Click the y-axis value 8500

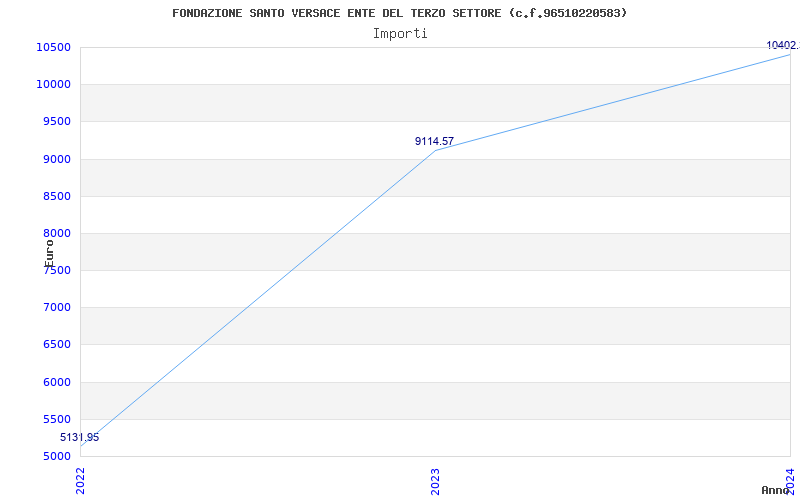pyautogui.click(x=56, y=196)
